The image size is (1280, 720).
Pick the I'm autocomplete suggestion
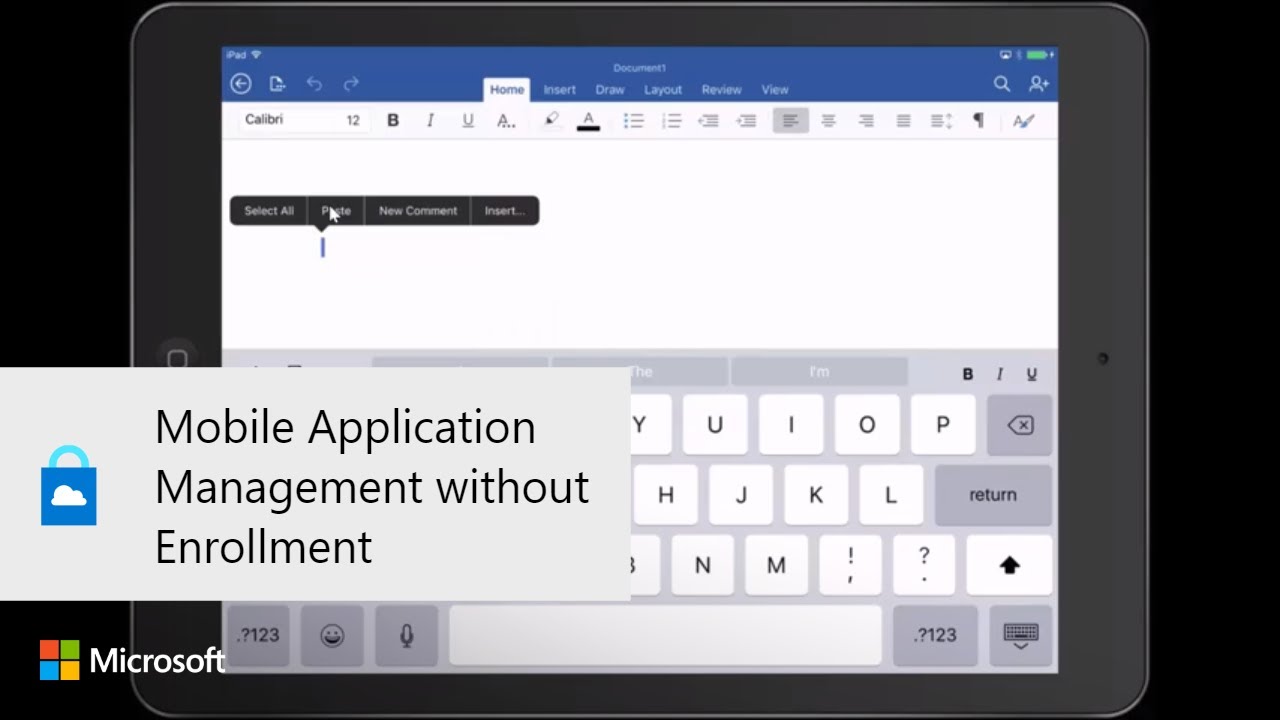click(819, 372)
